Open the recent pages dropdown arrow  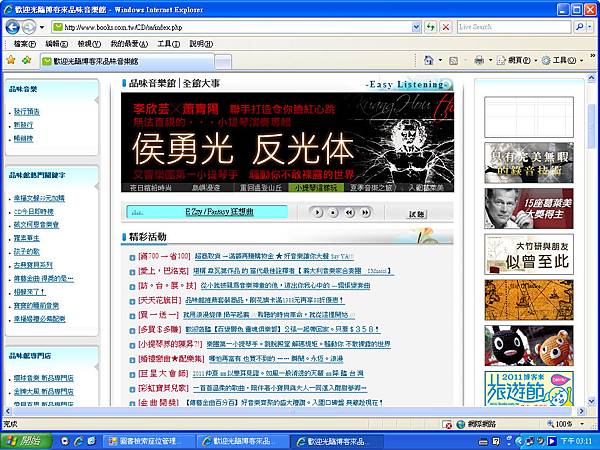click(42, 27)
